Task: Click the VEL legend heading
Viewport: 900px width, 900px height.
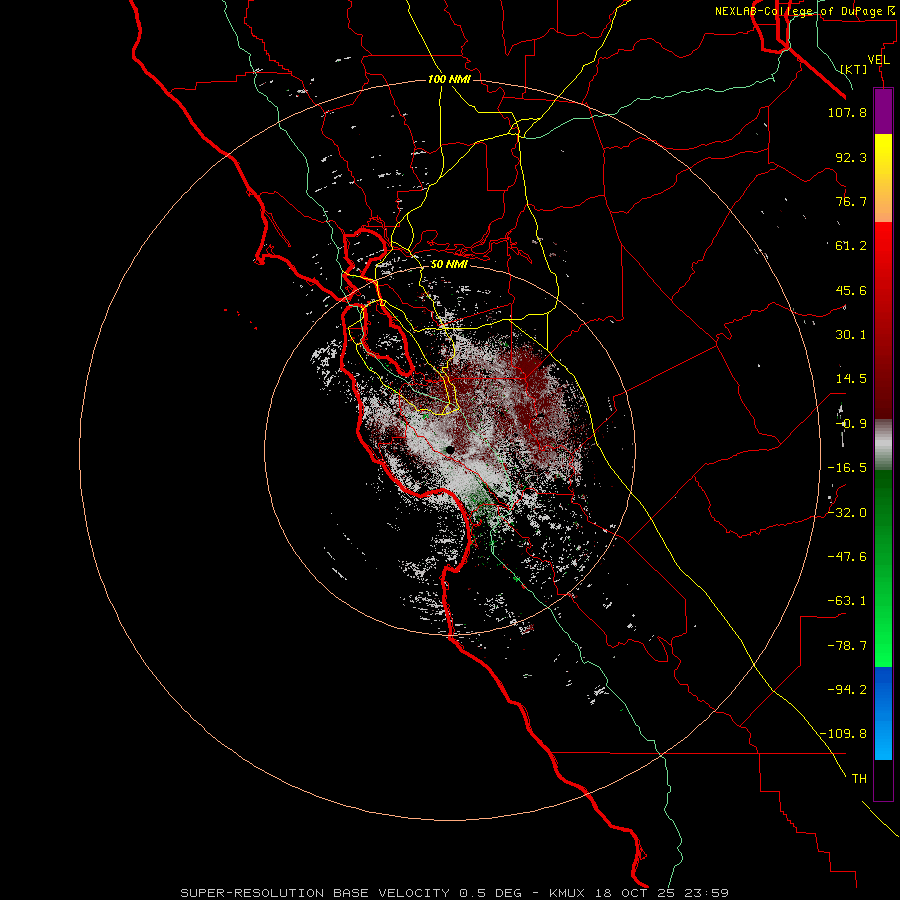Action: coord(878,60)
